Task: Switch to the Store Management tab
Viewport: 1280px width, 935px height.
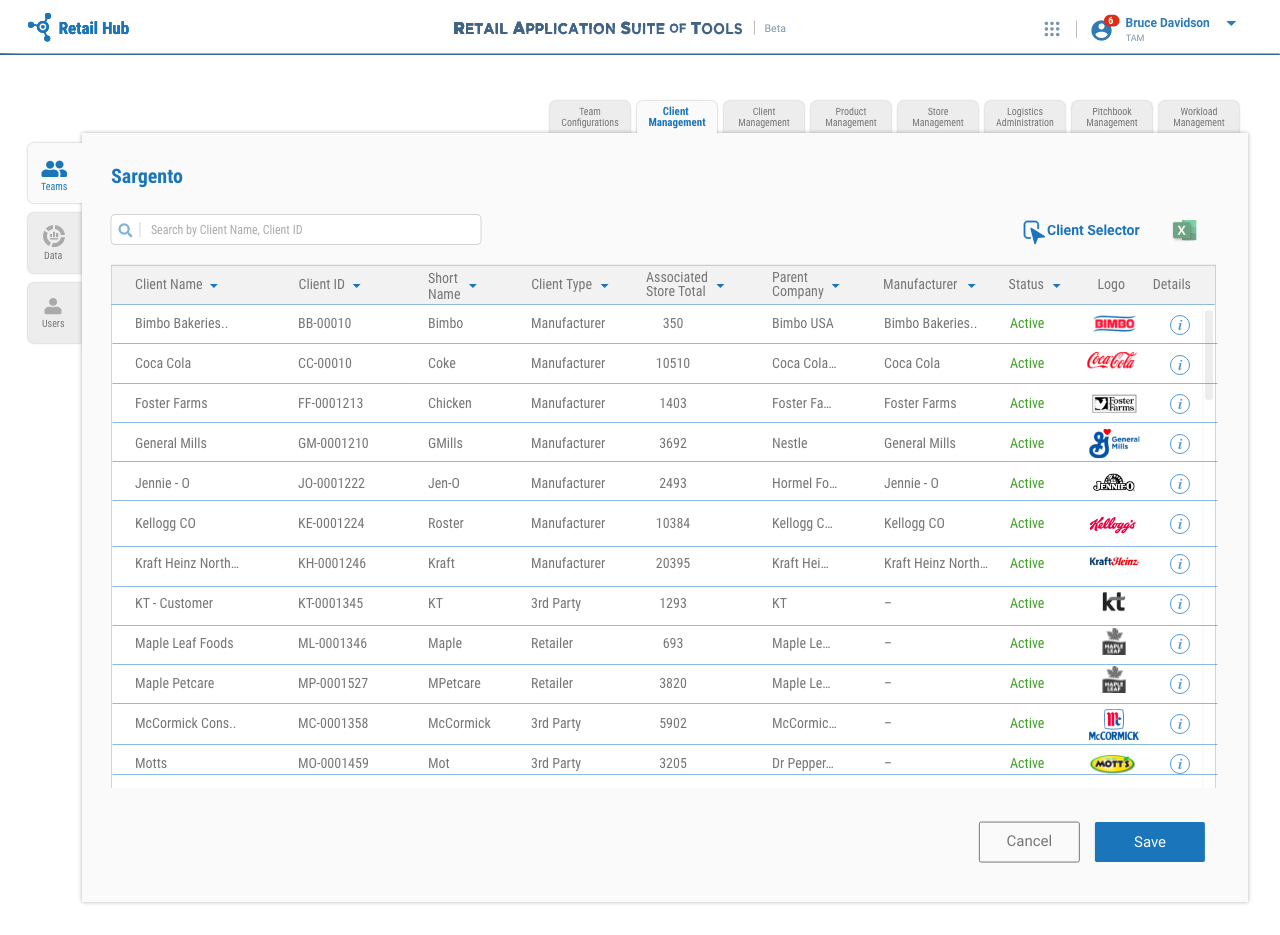Action: tap(938, 117)
